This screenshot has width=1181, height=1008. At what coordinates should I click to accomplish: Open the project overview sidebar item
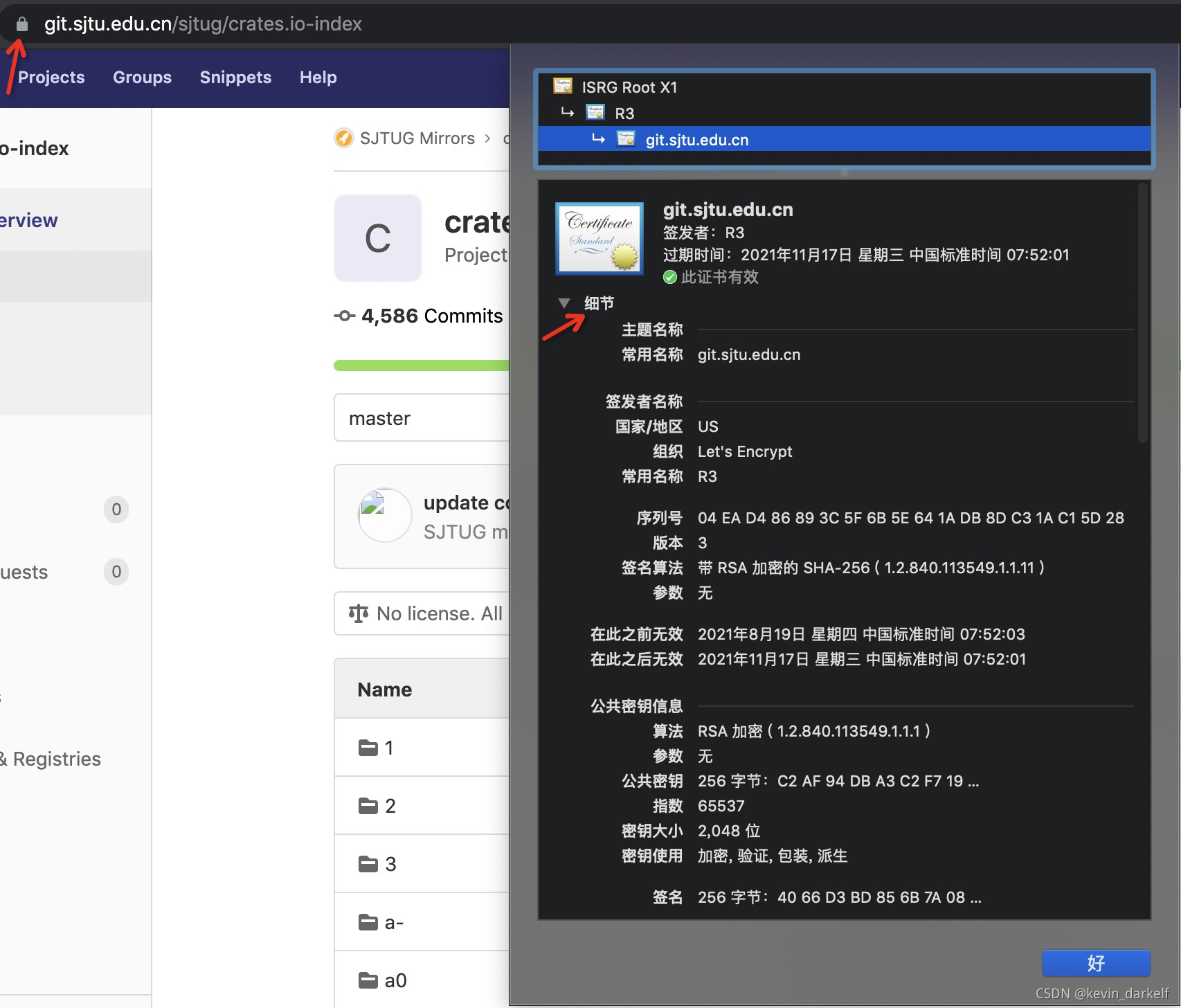75,220
